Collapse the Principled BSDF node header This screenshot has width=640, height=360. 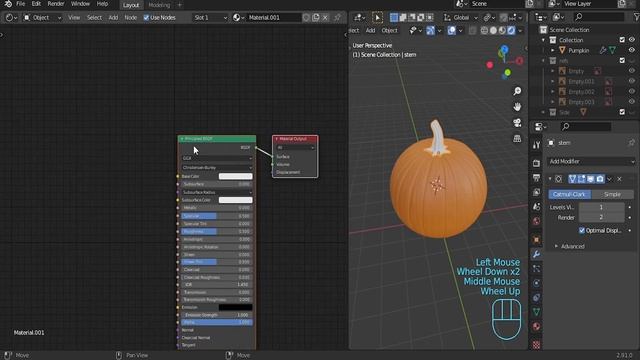pyautogui.click(x=182, y=139)
